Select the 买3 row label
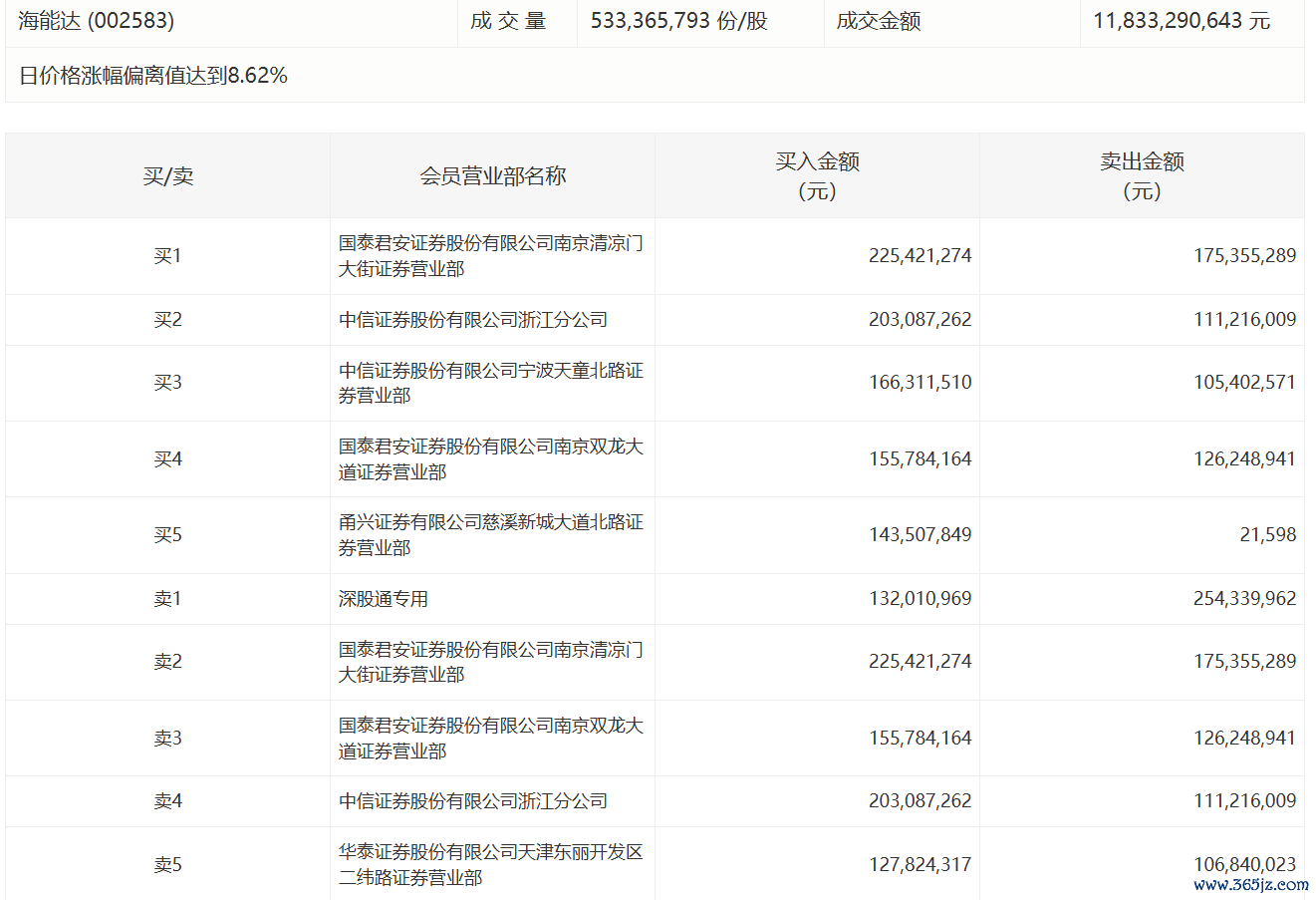Viewport: 1316px width, 900px height. (168, 383)
